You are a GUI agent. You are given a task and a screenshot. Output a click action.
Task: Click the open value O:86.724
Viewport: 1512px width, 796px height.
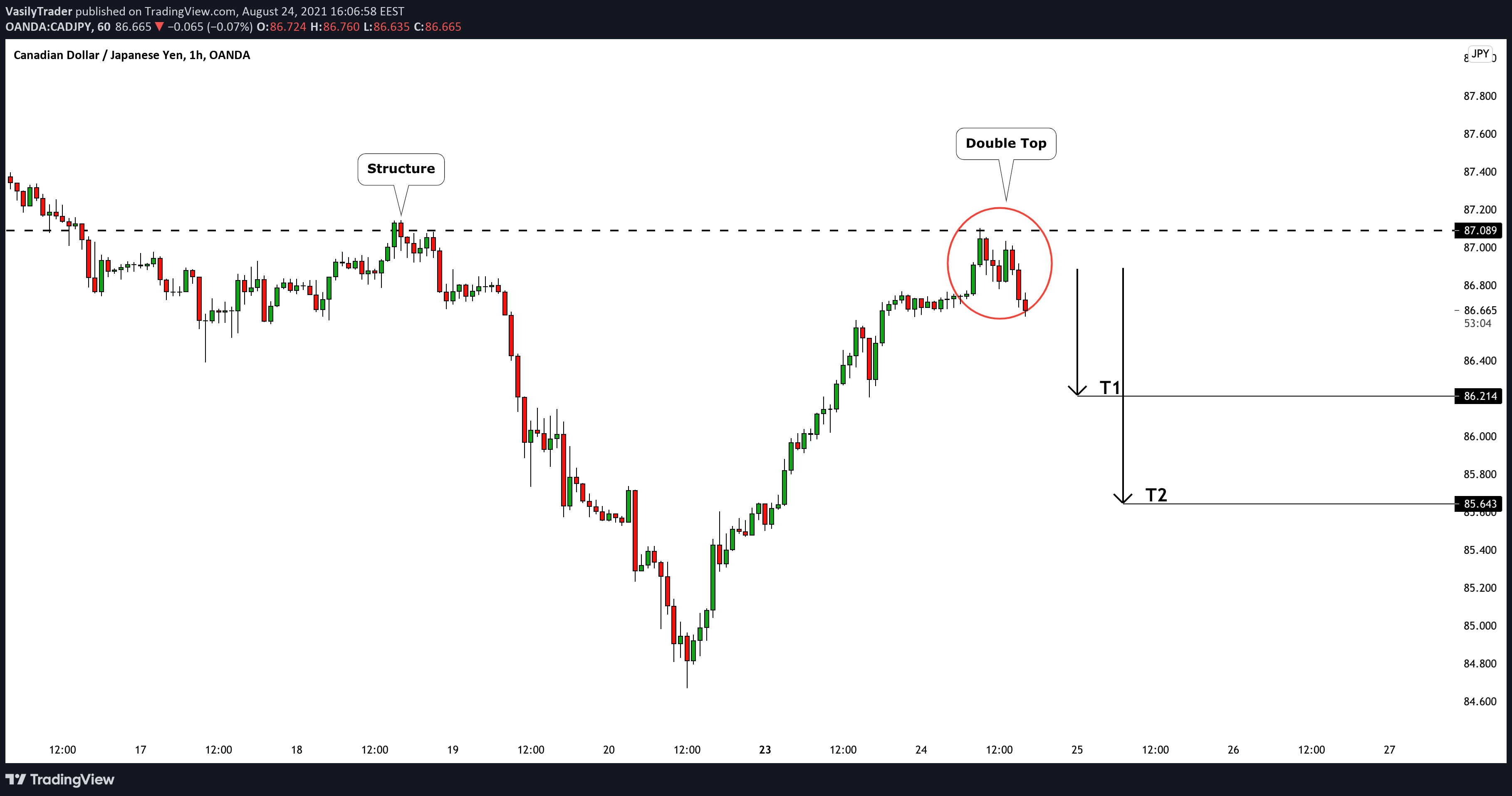click(281, 27)
